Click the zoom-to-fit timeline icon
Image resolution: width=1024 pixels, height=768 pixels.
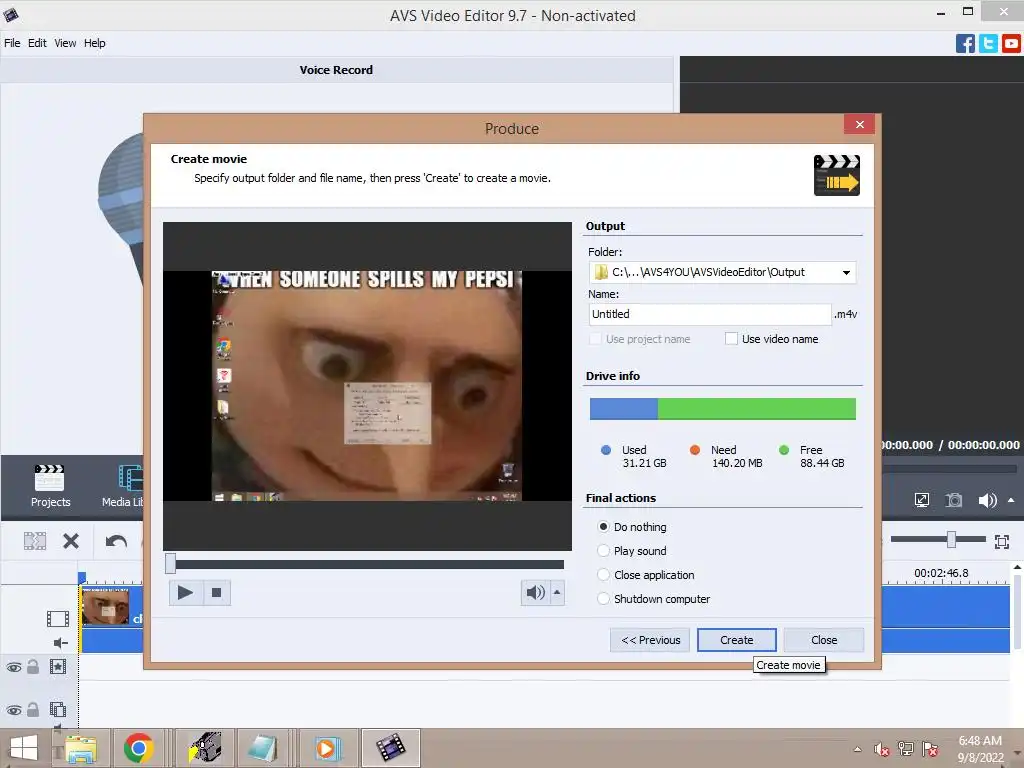[1002, 541]
